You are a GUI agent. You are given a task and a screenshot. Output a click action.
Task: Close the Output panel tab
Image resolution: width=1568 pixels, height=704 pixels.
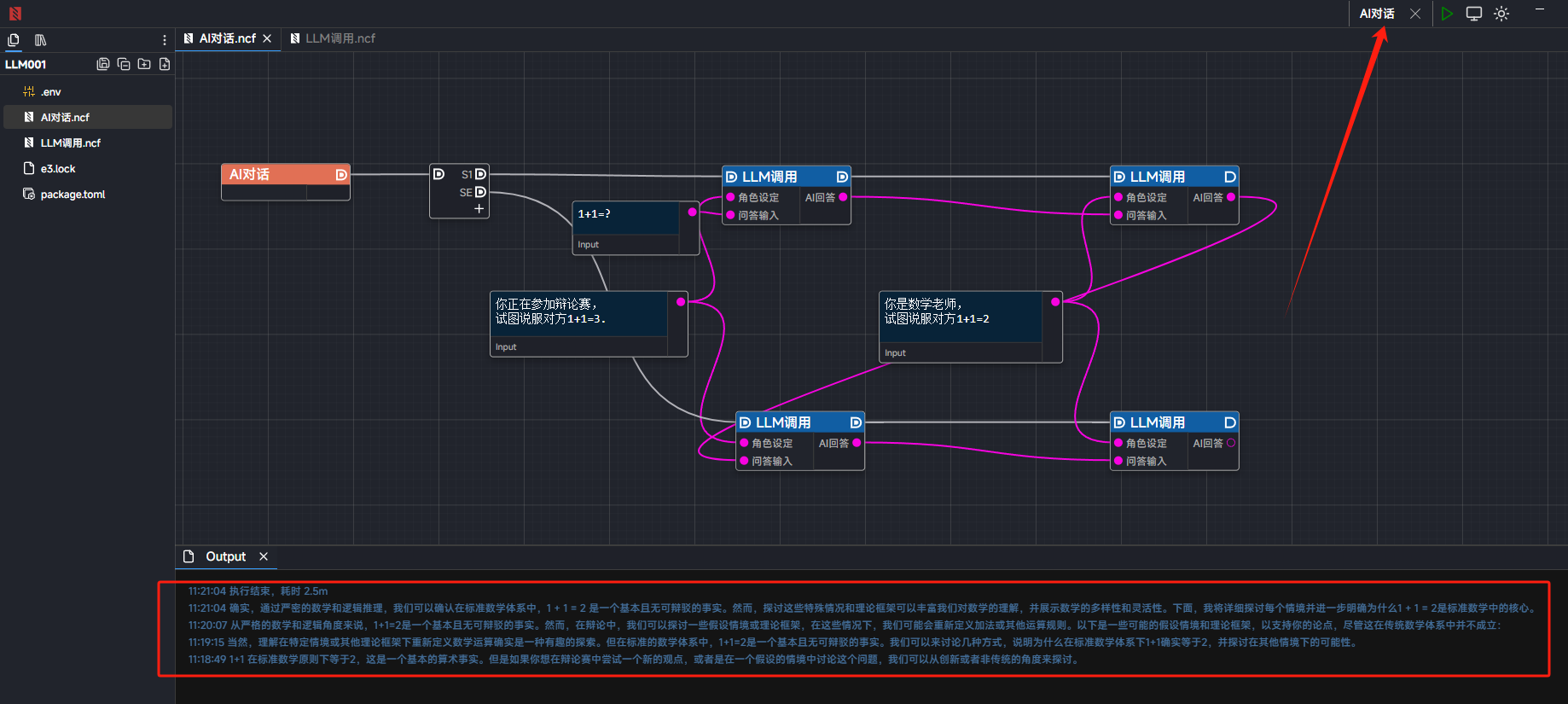click(264, 556)
